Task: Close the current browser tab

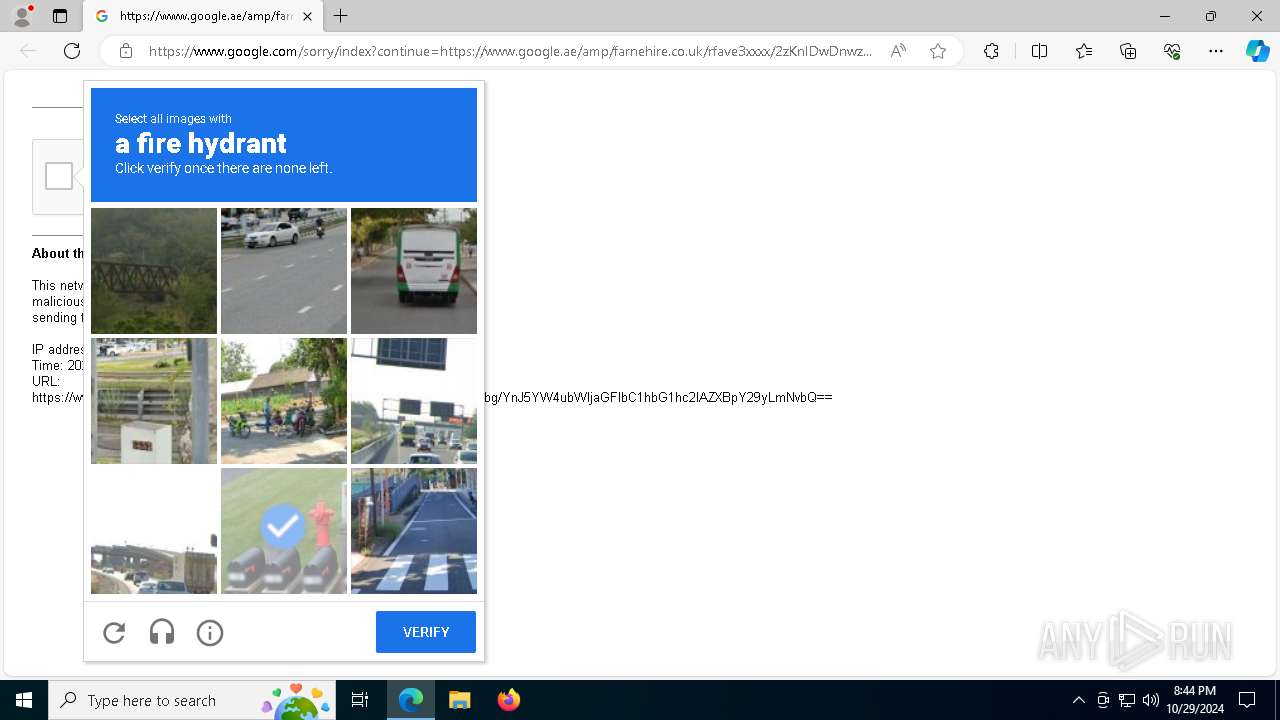Action: pos(307,16)
